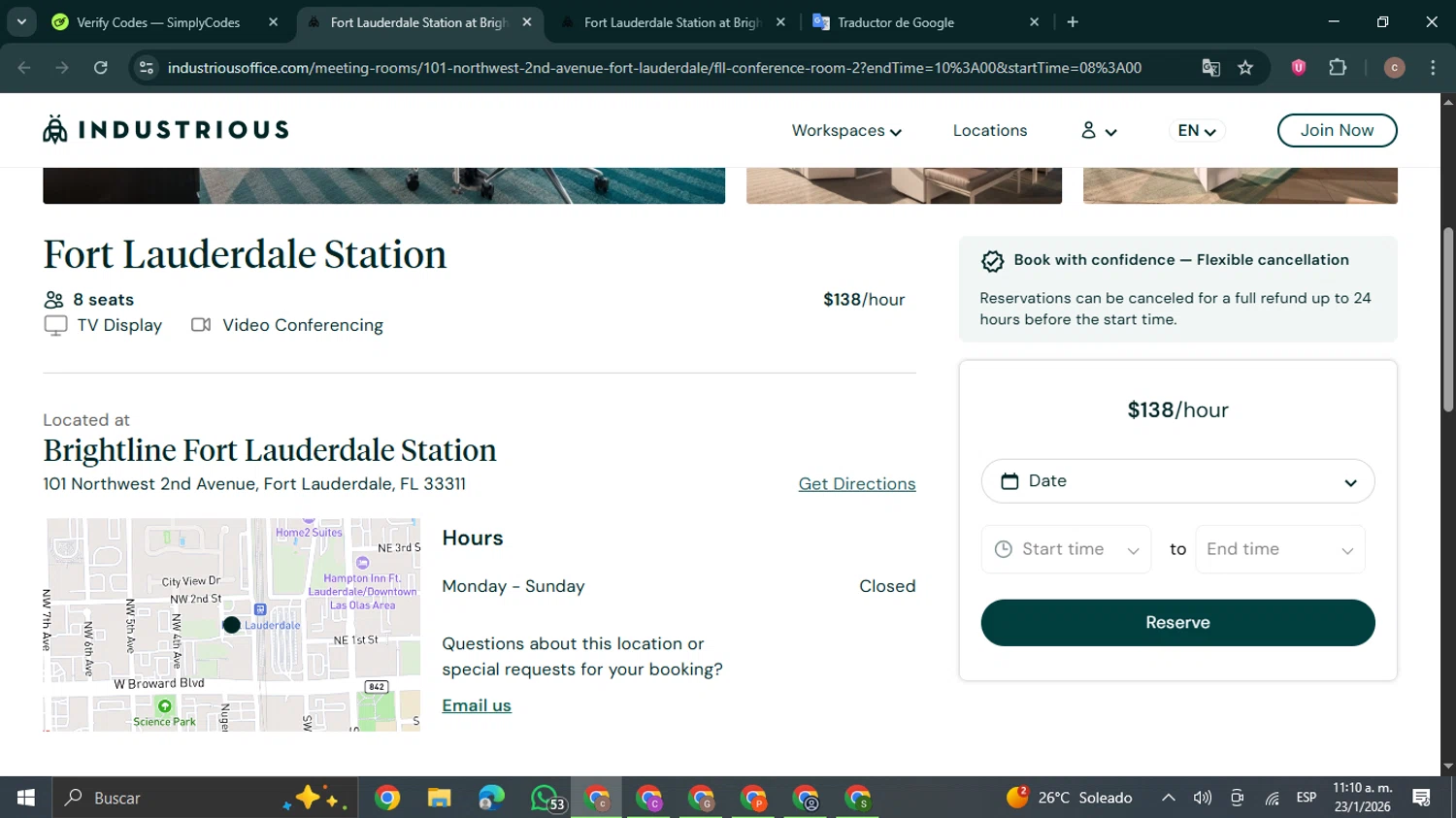This screenshot has width=1456, height=818.
Task: Open the account user menu
Action: (1099, 130)
